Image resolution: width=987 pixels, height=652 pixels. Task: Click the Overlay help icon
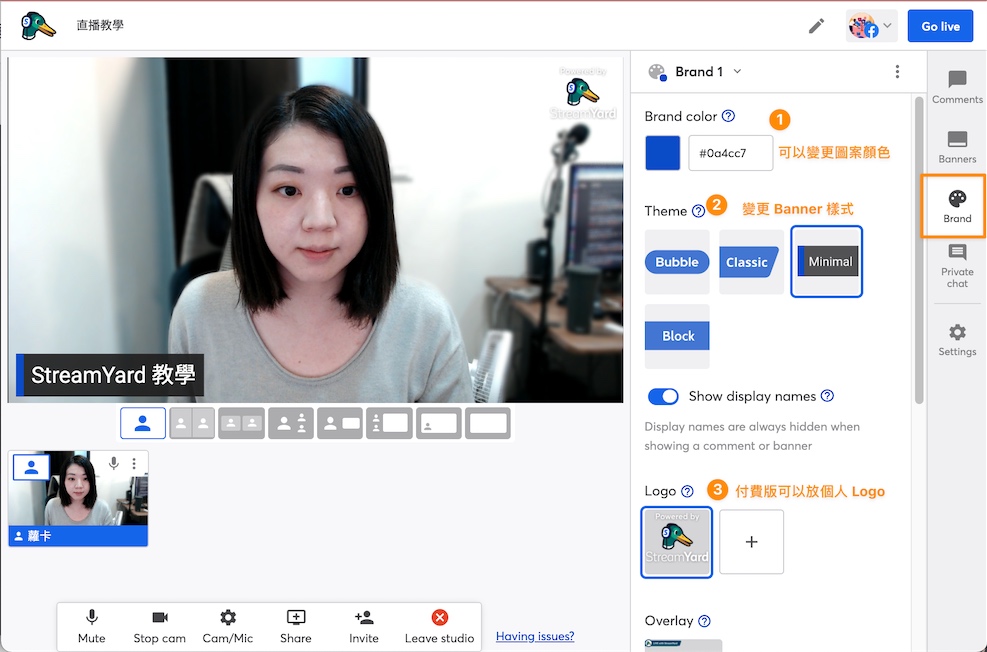tap(704, 621)
